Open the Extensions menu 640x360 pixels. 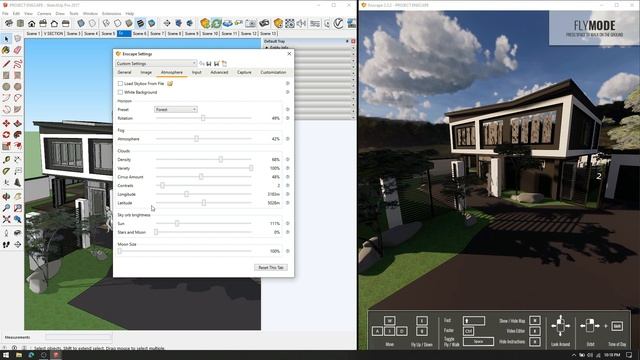[111, 13]
